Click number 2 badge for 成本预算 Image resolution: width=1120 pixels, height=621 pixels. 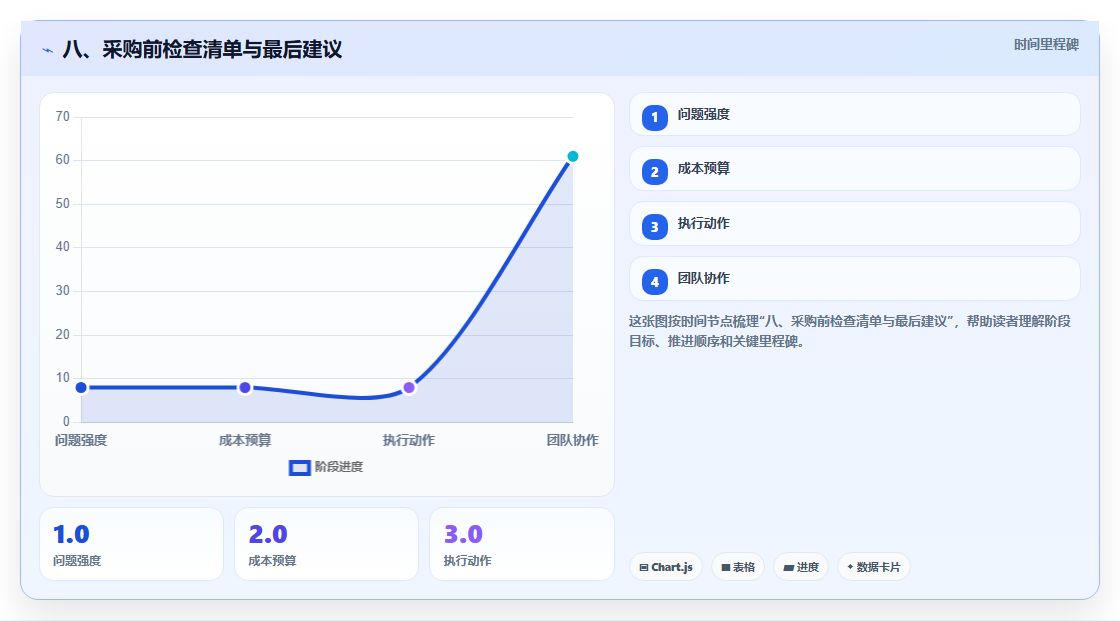click(x=654, y=172)
